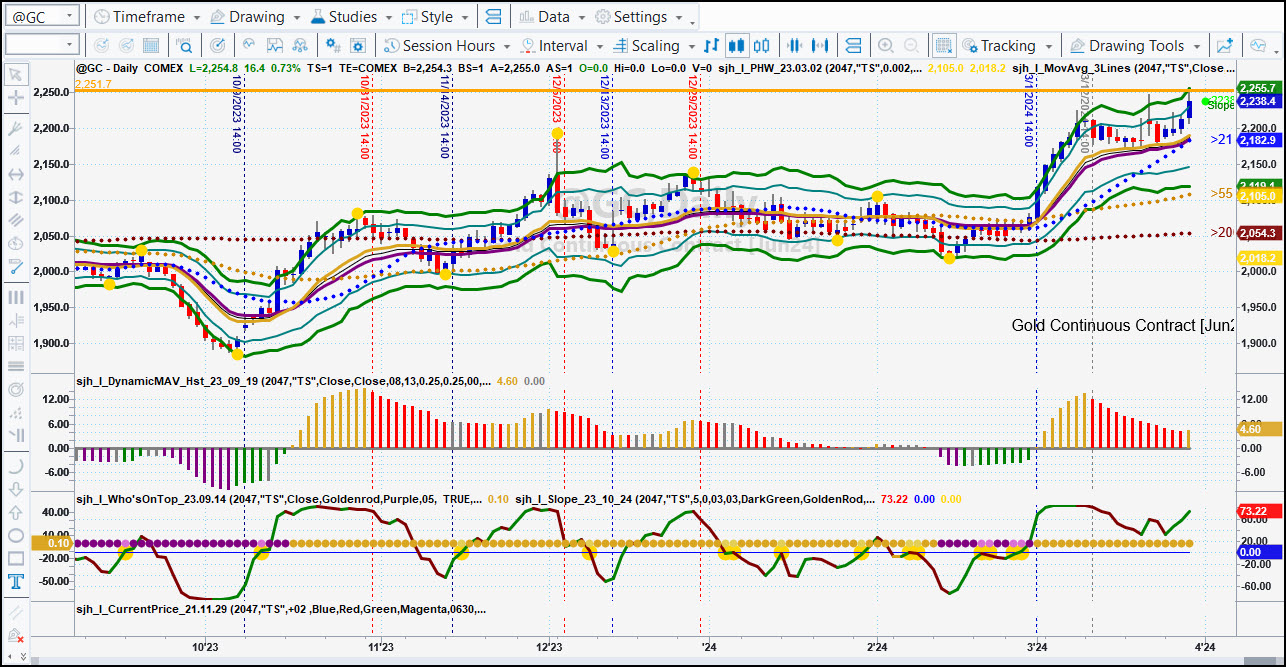Toggle the narrow bar spacing button

[x=795, y=45]
